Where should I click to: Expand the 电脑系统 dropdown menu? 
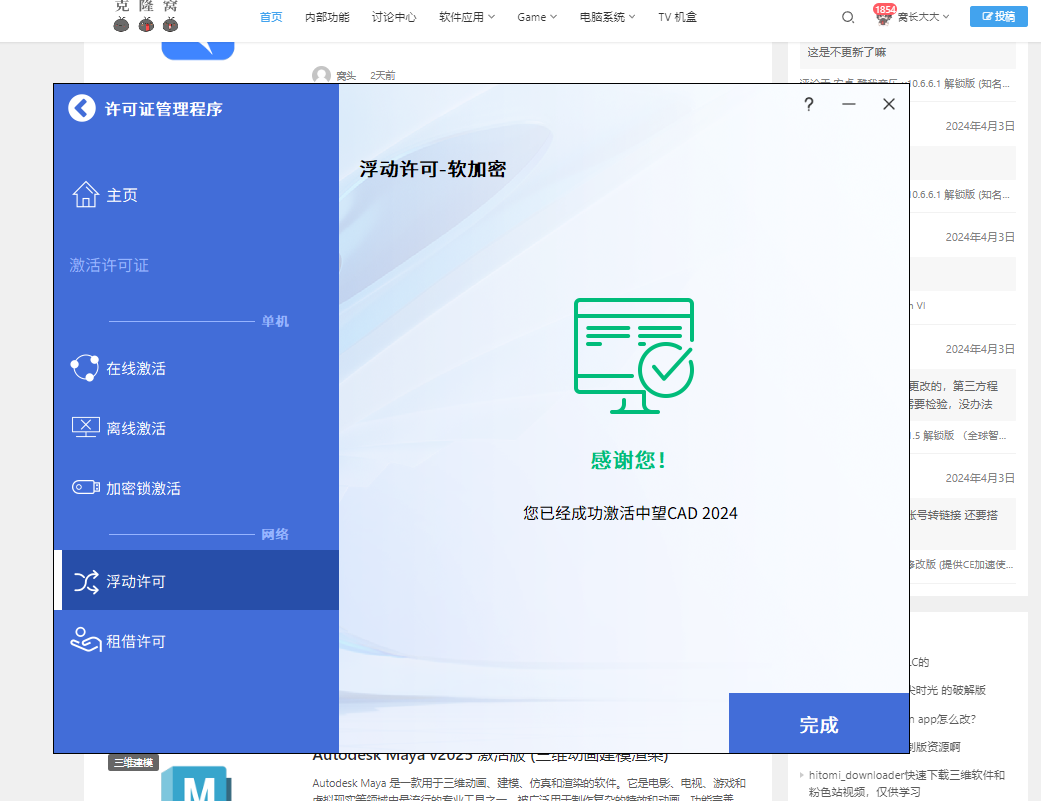607,17
